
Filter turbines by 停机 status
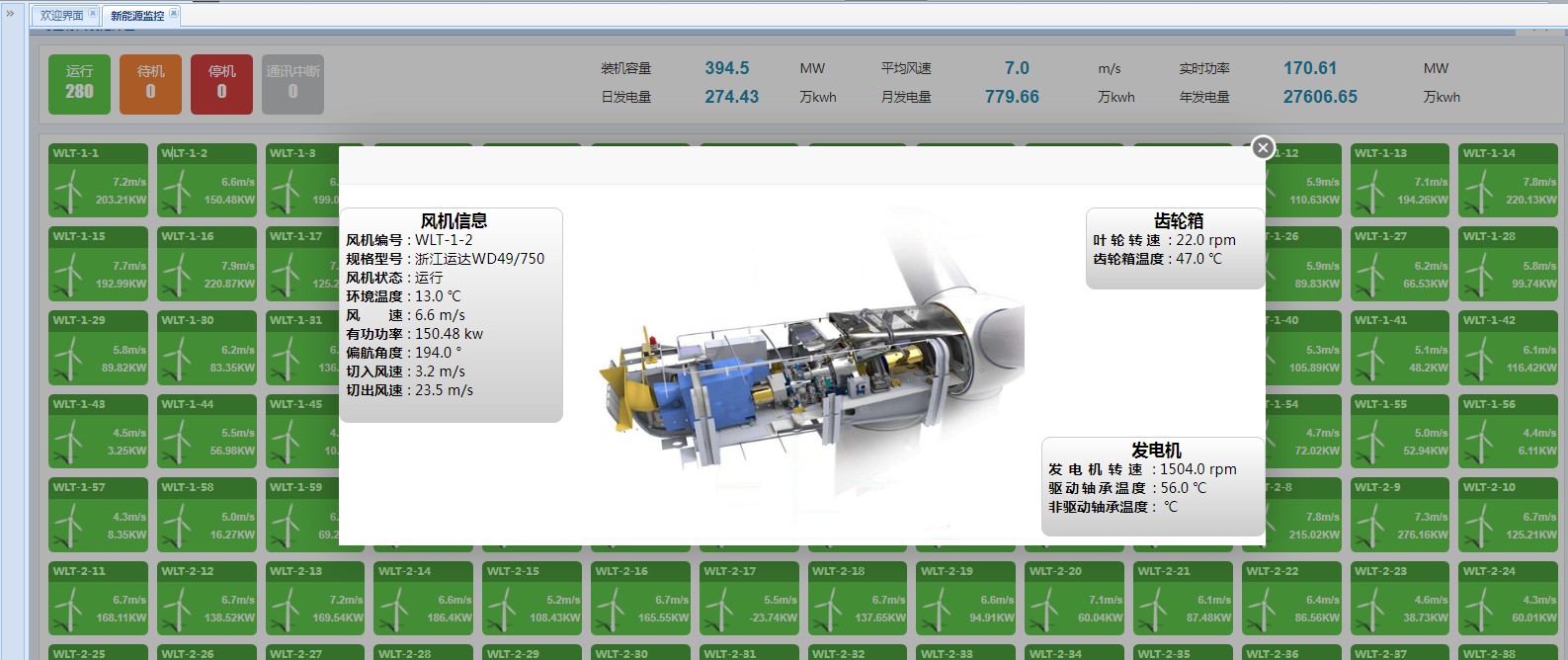221,84
